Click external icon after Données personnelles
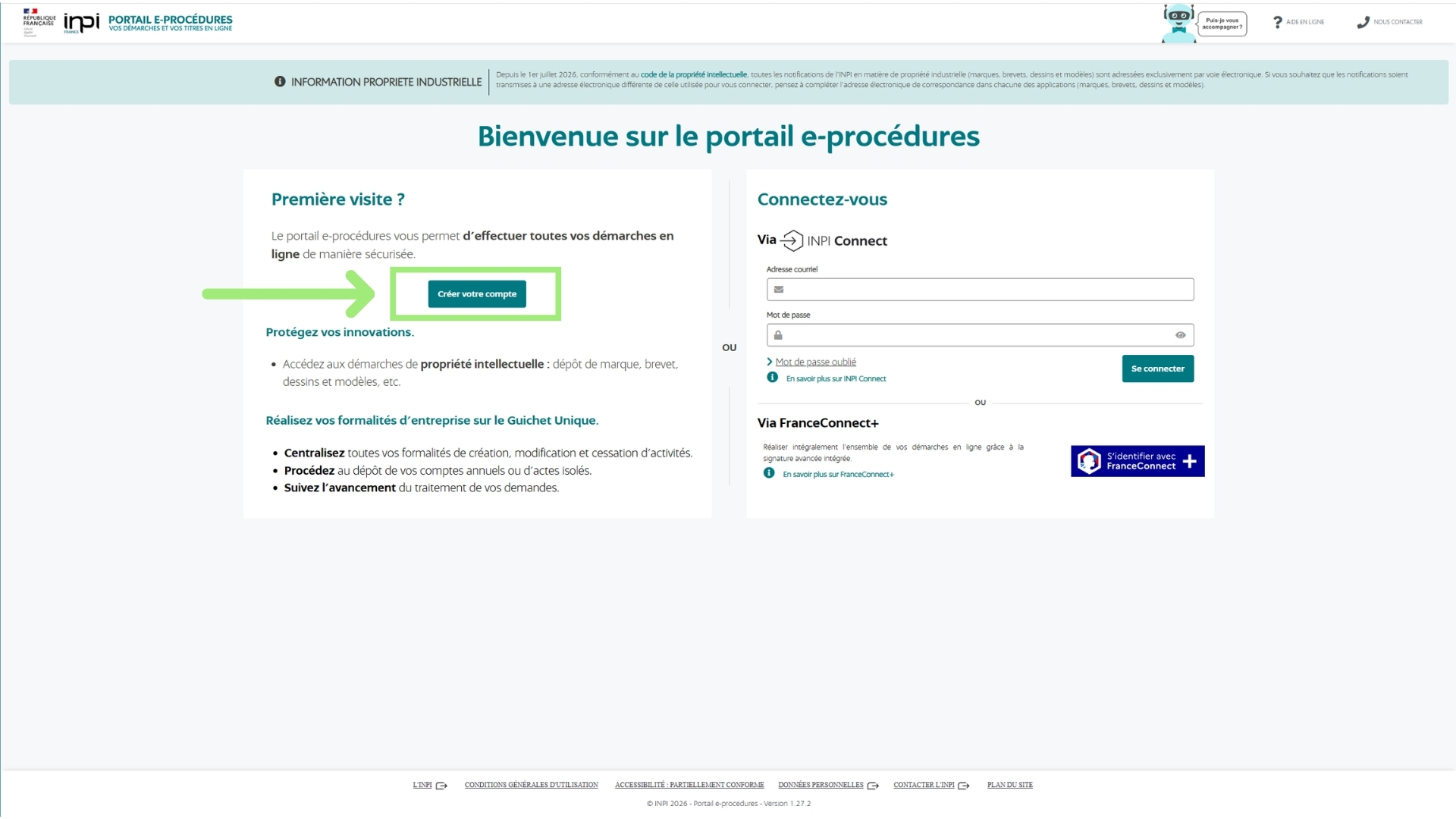Viewport: 1456px width, 819px height. [873, 786]
